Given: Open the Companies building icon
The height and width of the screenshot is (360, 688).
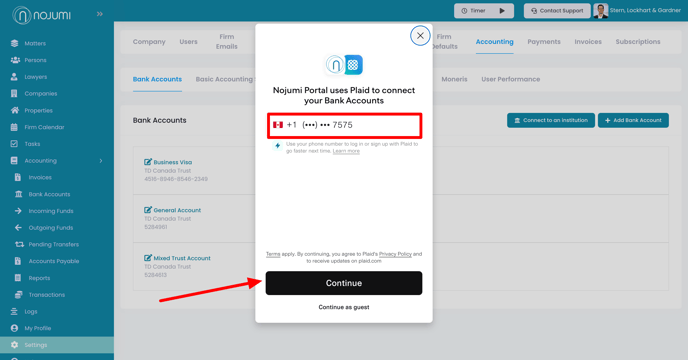Looking at the screenshot, I should [14, 94].
